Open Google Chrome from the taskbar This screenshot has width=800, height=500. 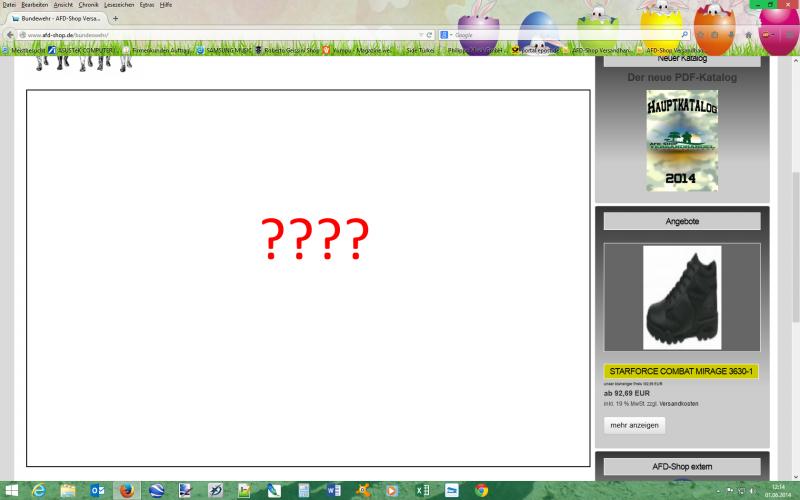tap(481, 490)
